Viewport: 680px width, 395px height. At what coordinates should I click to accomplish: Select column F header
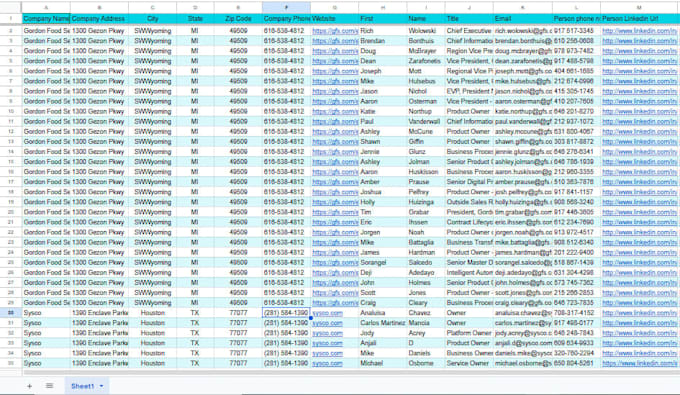tap(286, 7)
